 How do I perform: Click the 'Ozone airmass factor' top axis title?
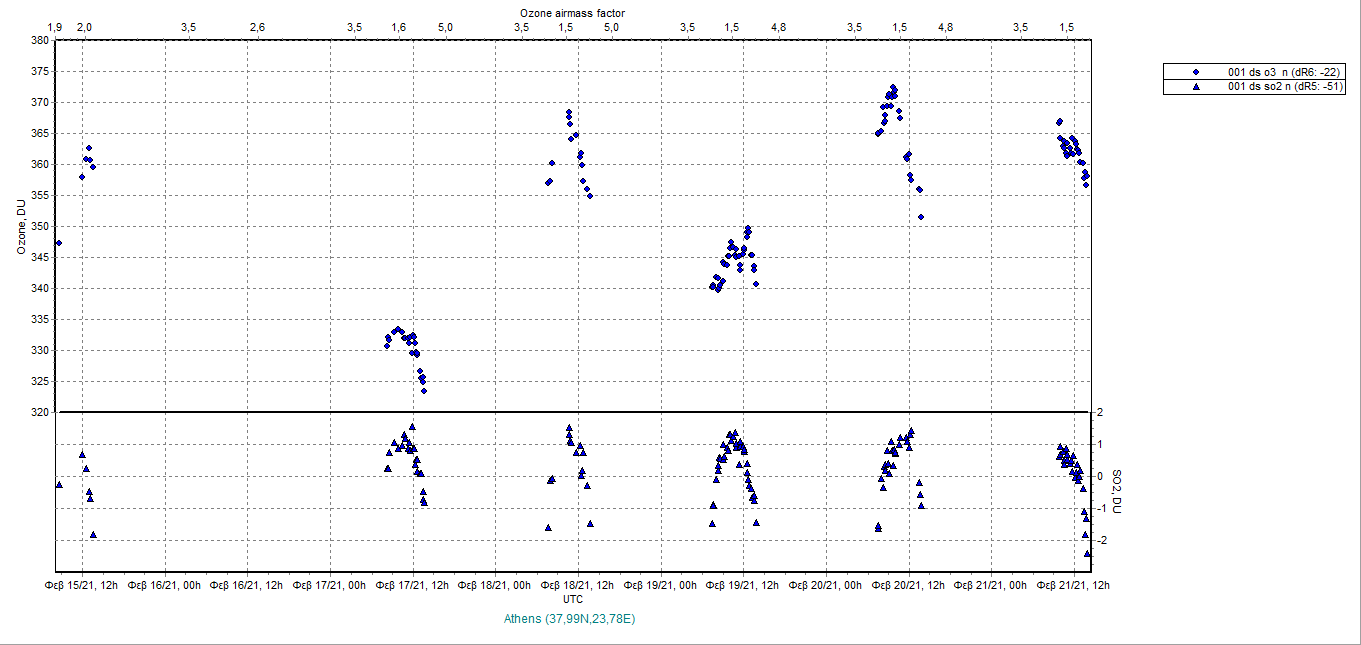click(573, 11)
